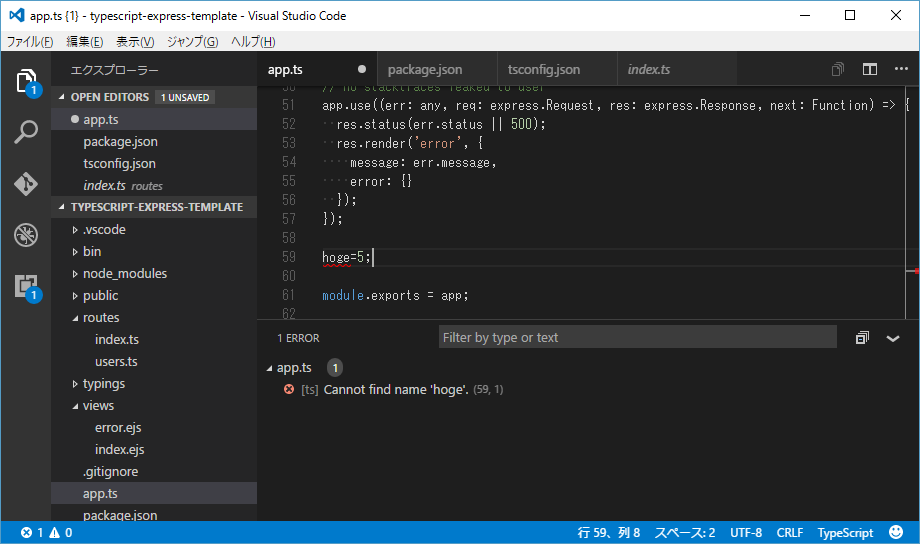This screenshot has height=544, width=920.
Task: Collapse the TYPESCRIPT-EXPRESS-TEMPLATE section
Action: 62,207
